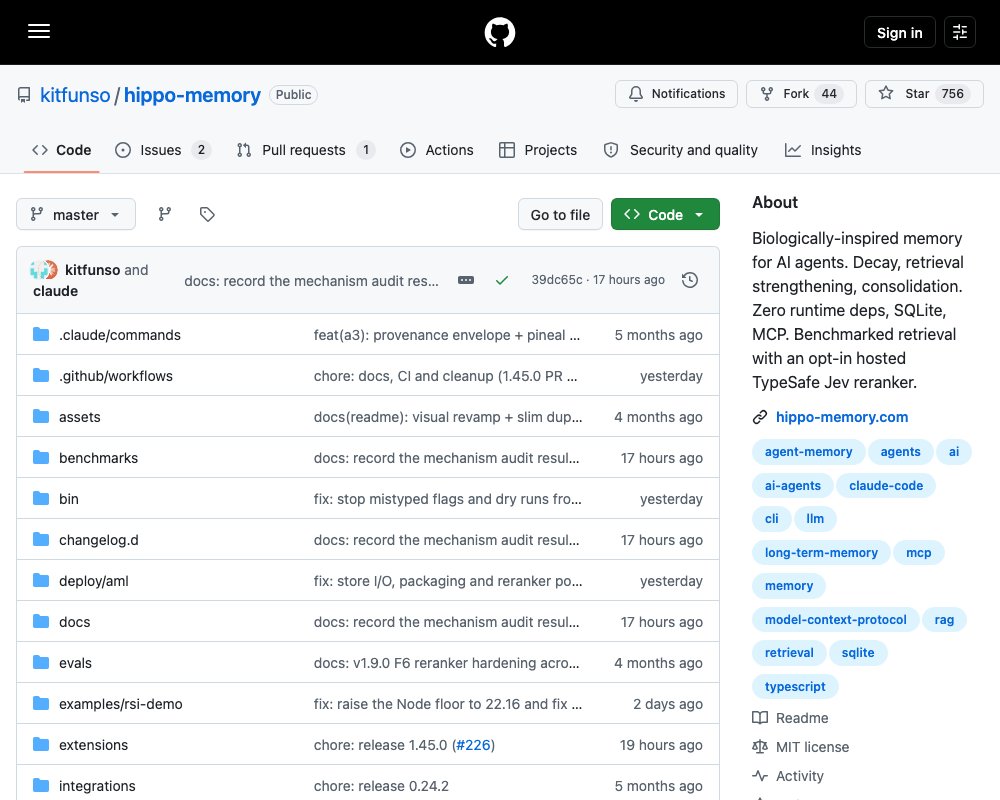Viewport: 1000px width, 800px height.
Task: Open the evals folder
Action: [75, 663]
